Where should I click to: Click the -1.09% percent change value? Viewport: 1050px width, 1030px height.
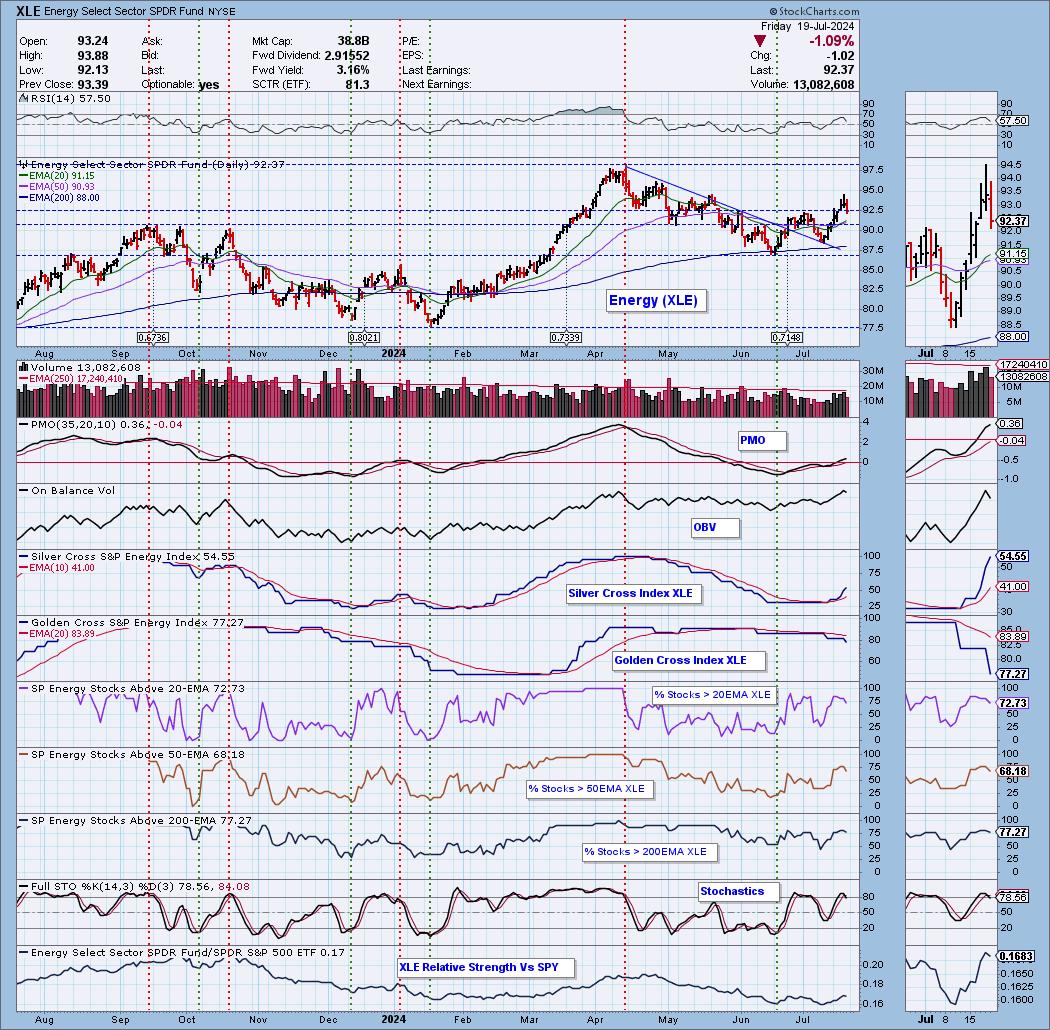pos(831,41)
